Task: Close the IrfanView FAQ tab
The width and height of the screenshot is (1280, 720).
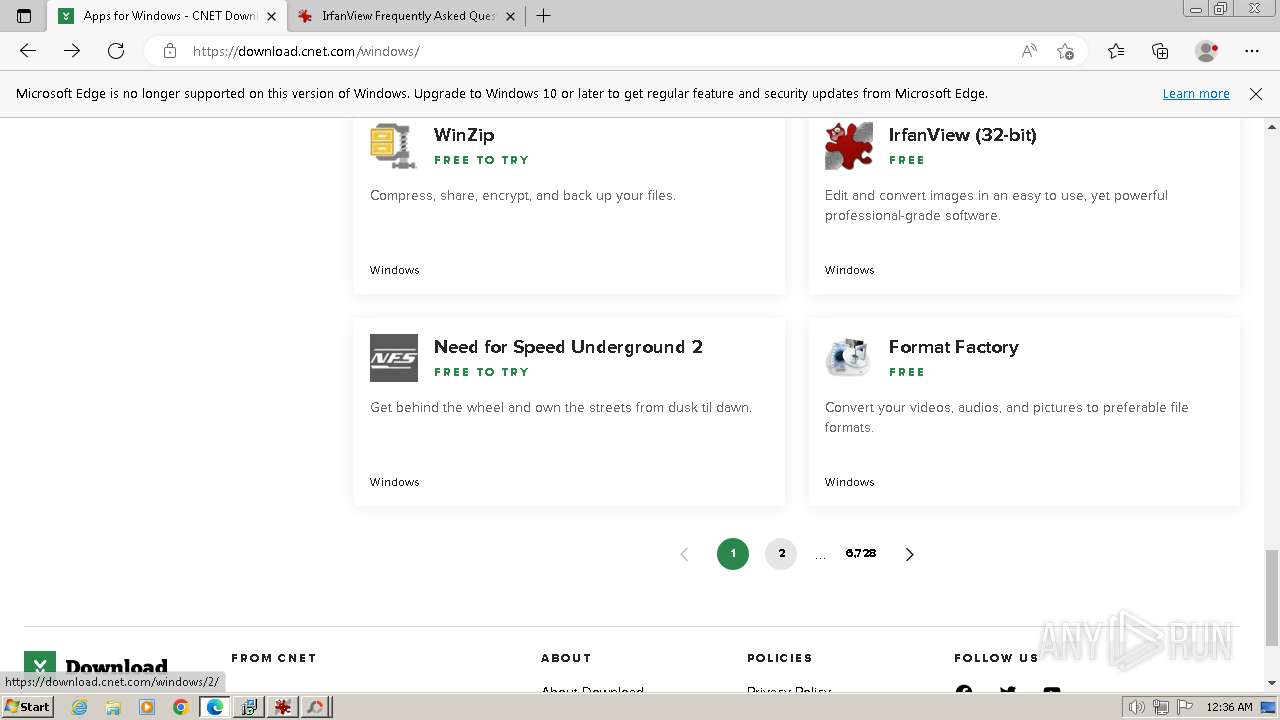Action: [510, 16]
